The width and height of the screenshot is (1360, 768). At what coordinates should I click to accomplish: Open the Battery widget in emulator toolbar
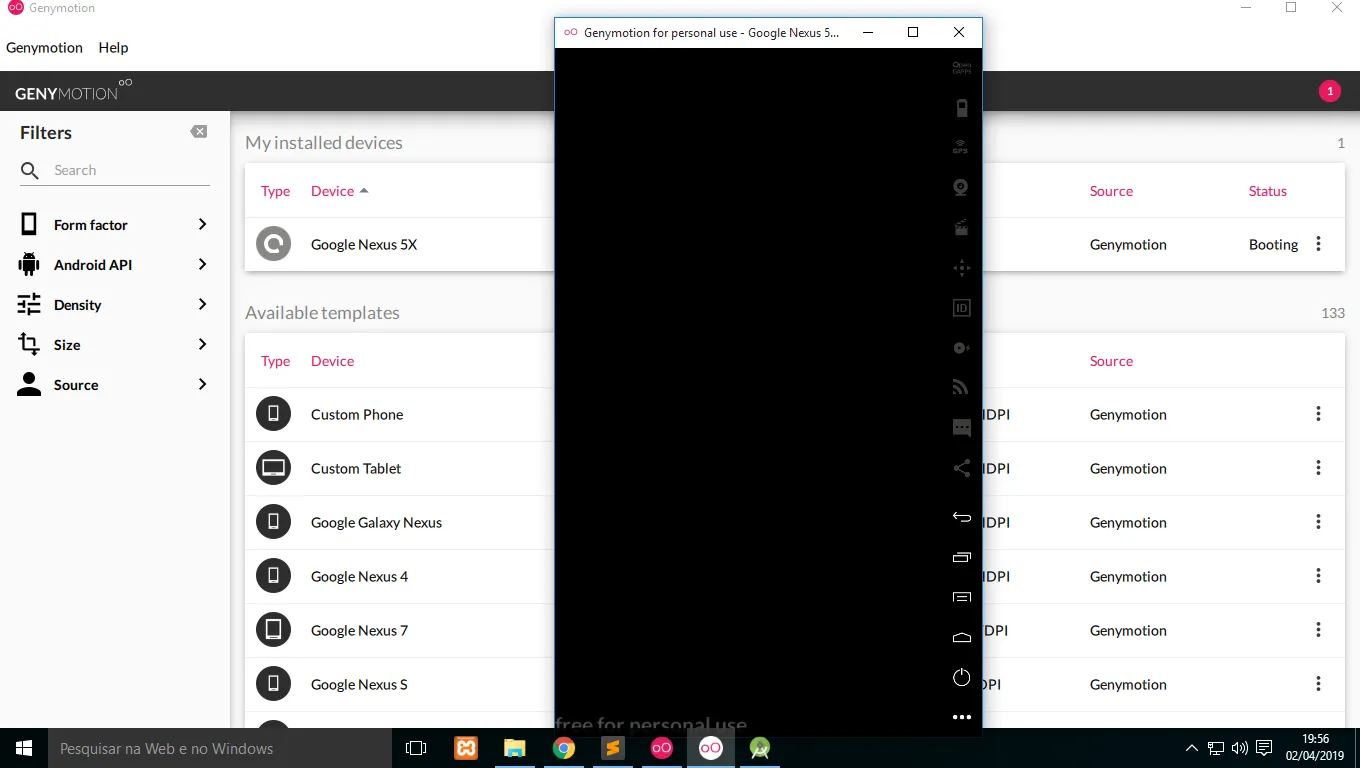click(x=962, y=108)
